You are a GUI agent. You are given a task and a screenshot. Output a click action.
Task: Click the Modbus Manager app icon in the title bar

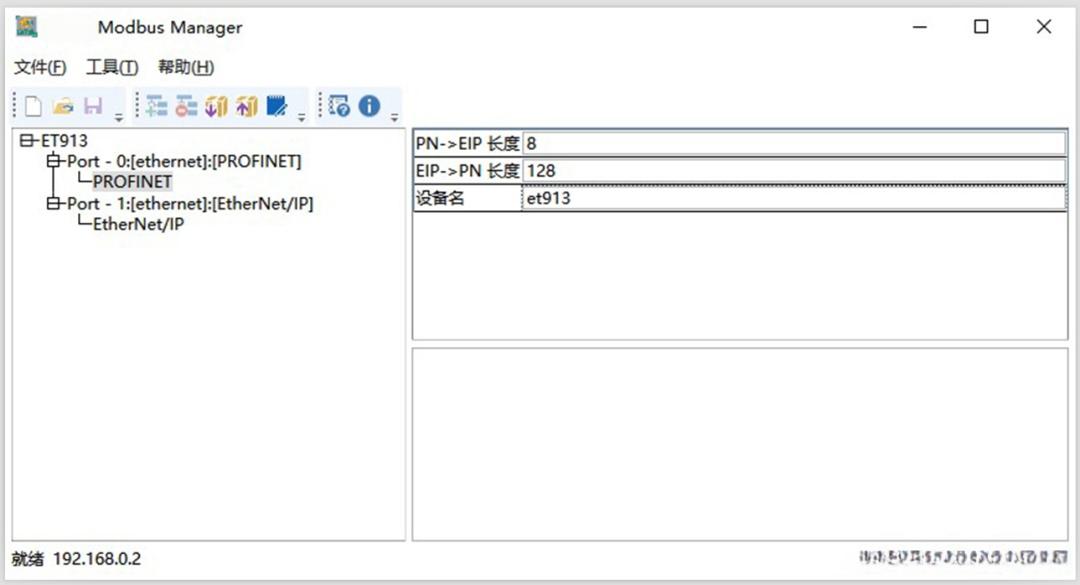coord(27,27)
